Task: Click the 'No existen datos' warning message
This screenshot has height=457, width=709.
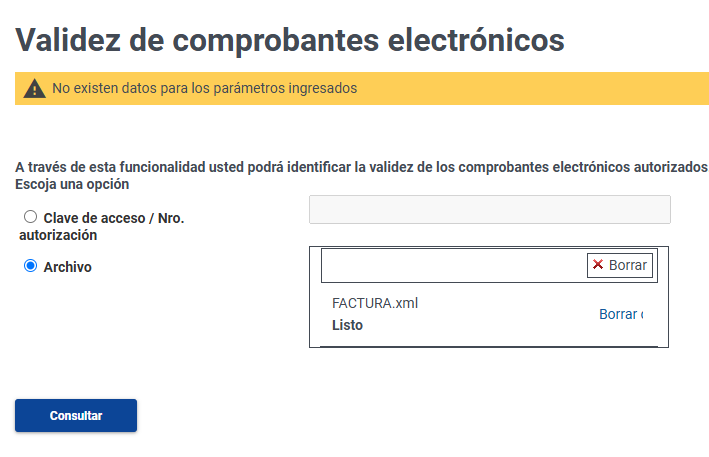Action: click(204, 88)
